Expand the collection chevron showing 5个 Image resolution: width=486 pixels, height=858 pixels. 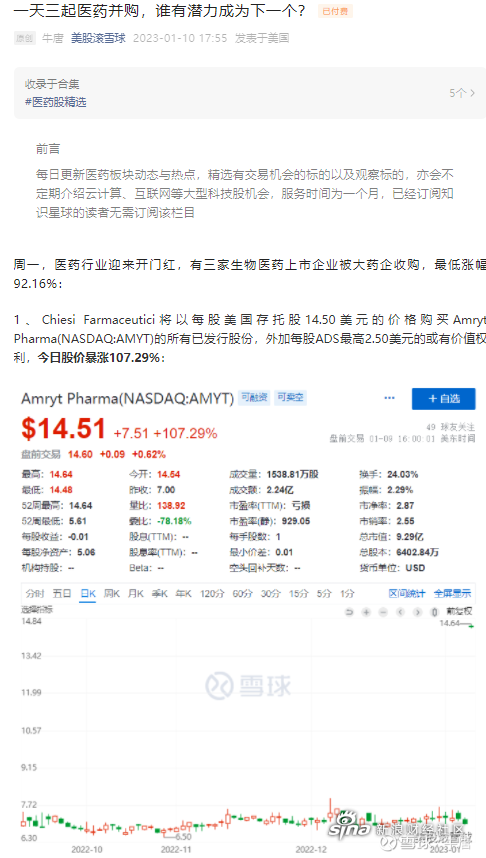point(462,93)
